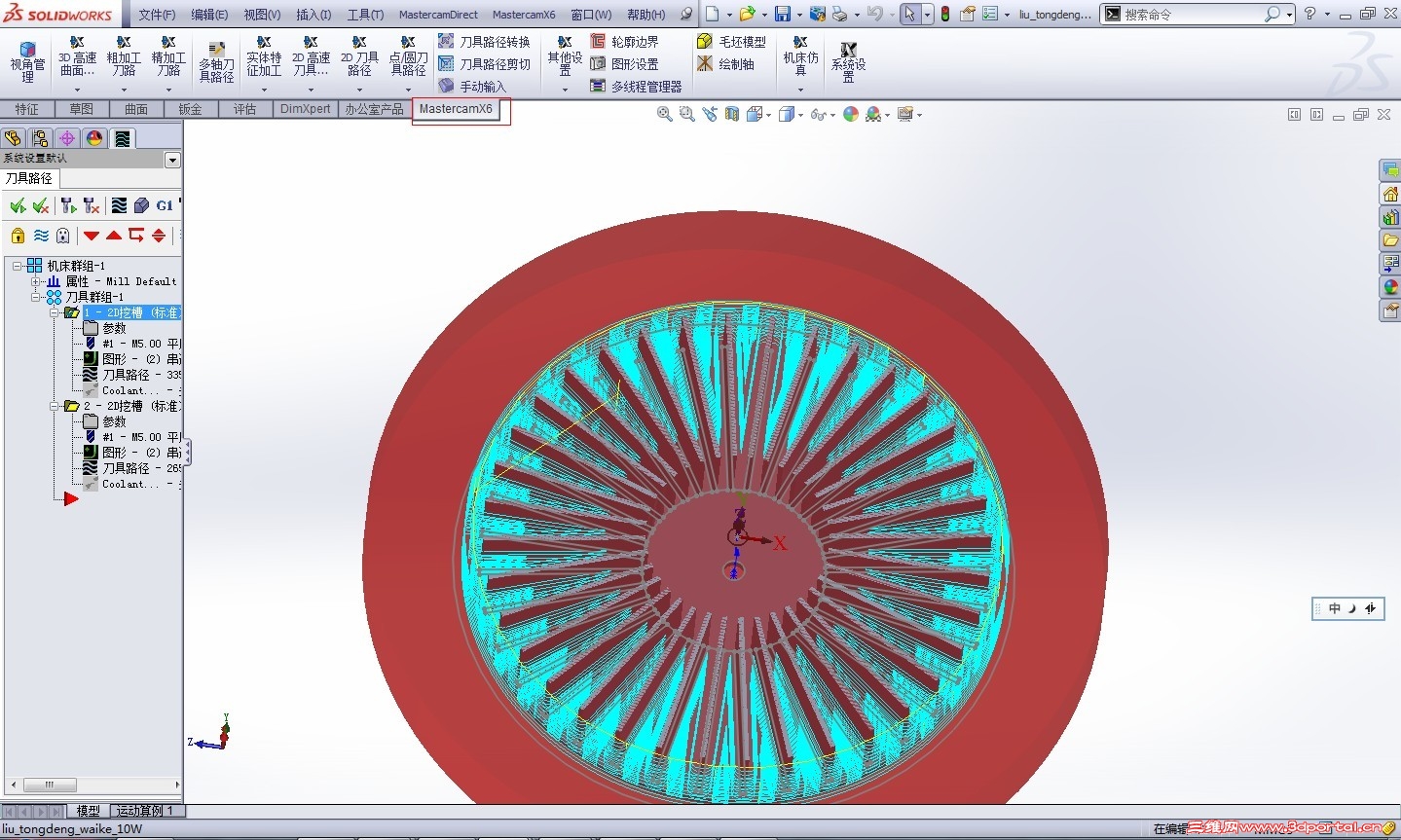
Task: Expand the 属性 - Mill Default node
Action: [x=35, y=281]
